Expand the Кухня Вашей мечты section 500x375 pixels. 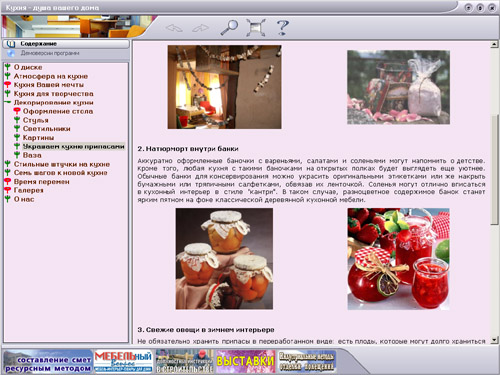click(x=8, y=85)
